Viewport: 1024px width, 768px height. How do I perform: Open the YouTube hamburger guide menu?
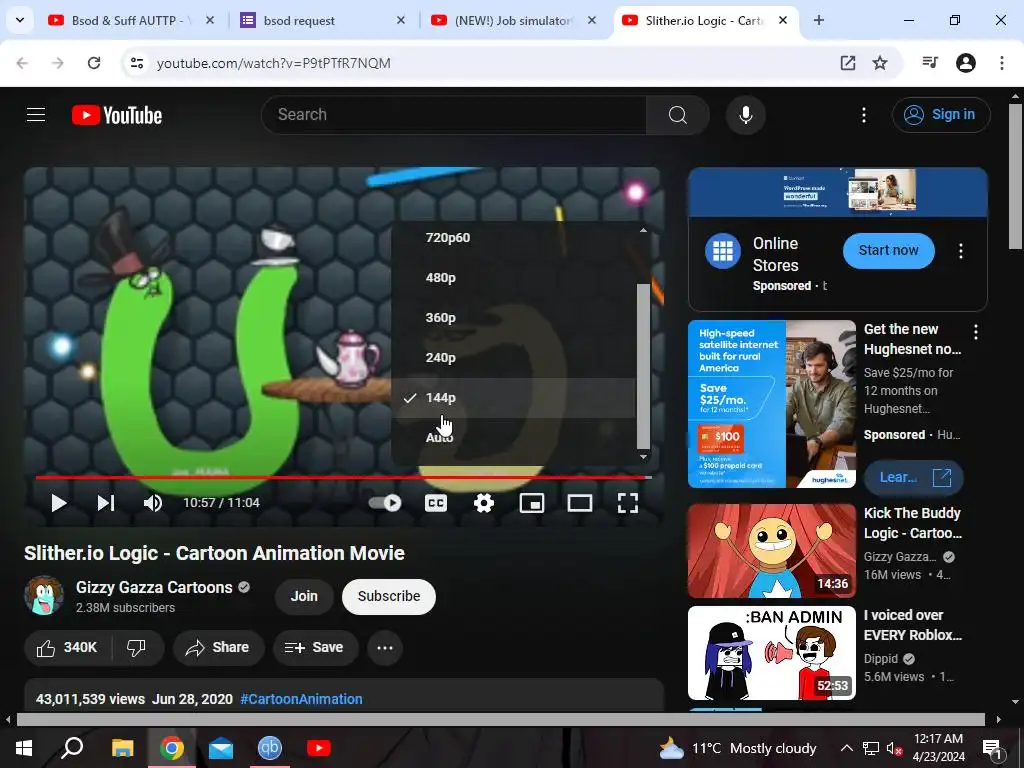click(x=36, y=115)
